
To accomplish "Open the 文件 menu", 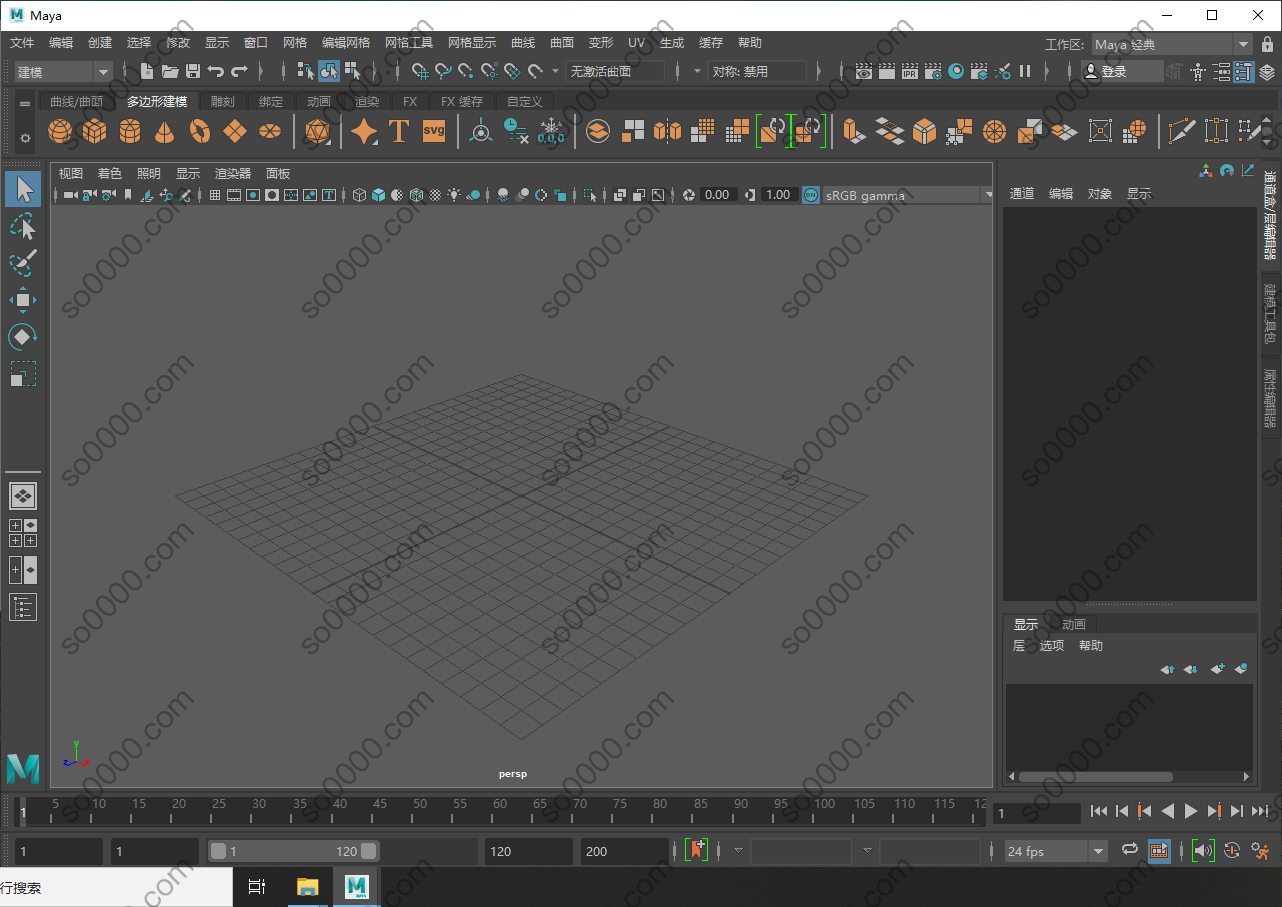I will pyautogui.click(x=22, y=43).
